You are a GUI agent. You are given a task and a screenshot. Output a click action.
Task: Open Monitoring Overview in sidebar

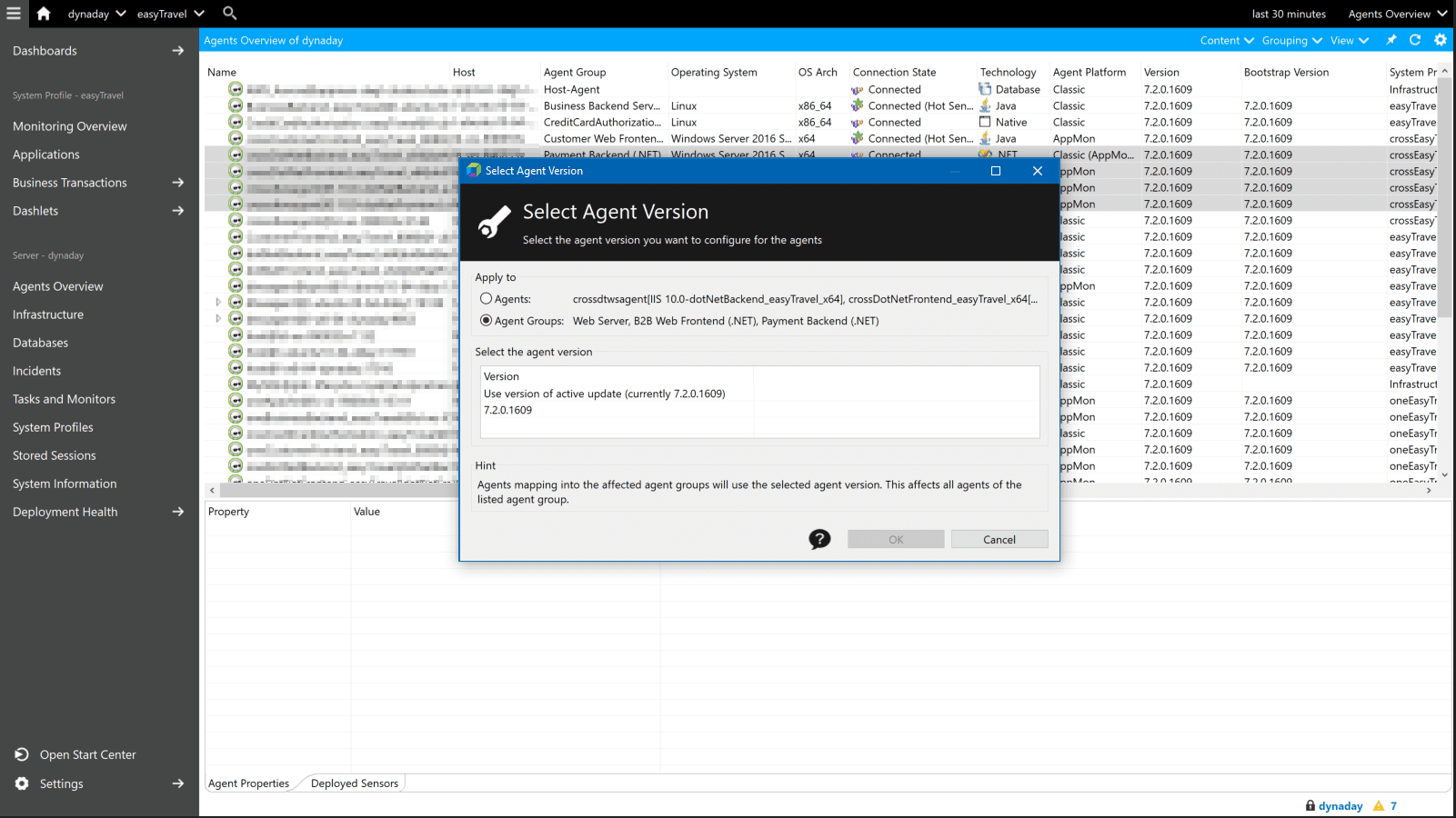(x=70, y=126)
